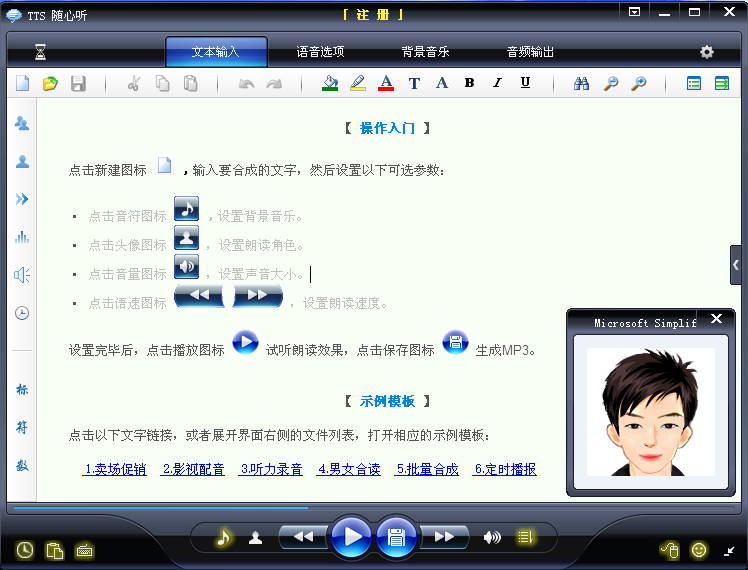
Task: Switch to the 音频输出 tab
Action: click(530, 52)
